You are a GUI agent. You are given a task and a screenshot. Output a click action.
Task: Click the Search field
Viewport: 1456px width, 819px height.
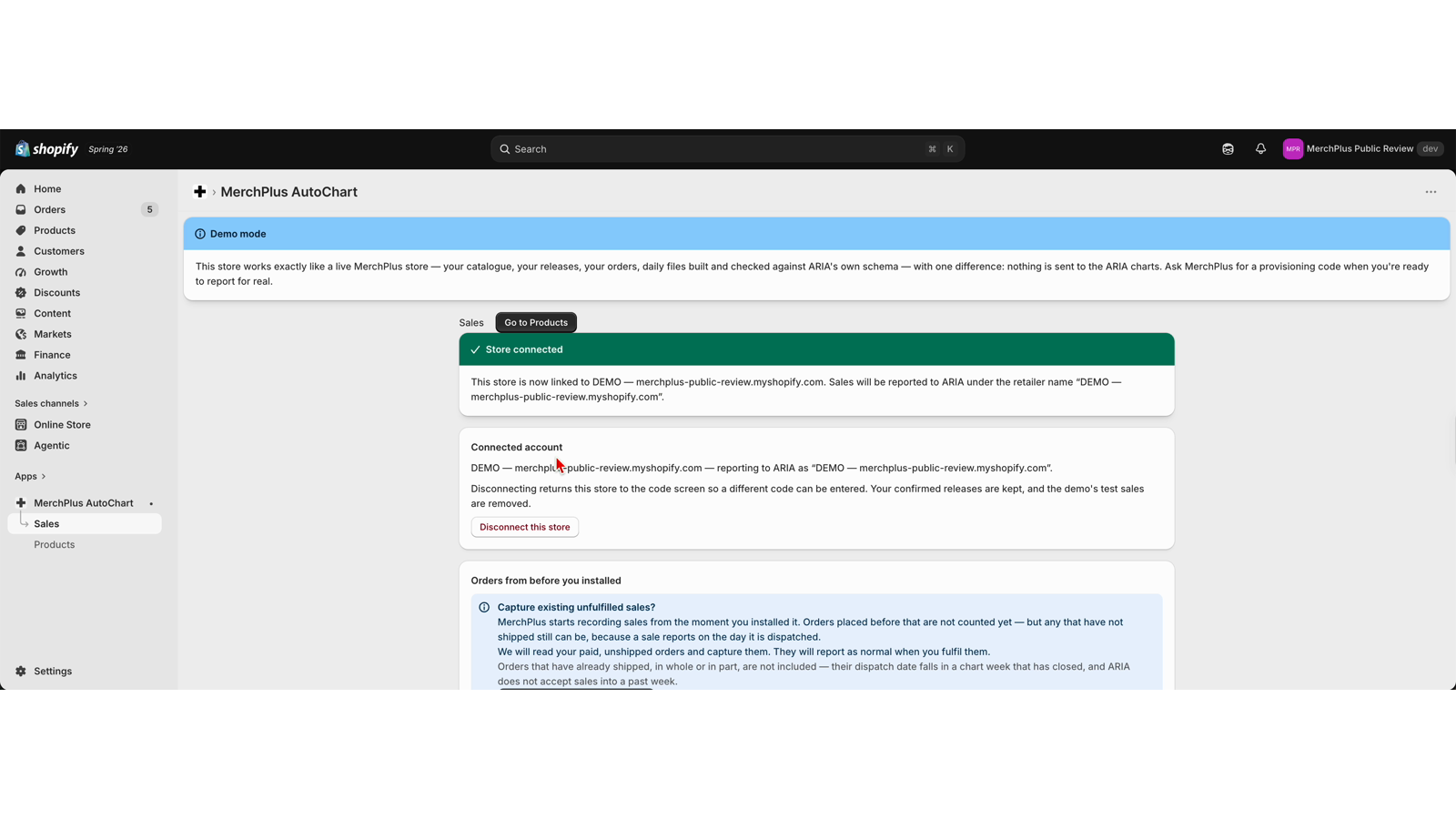point(728,149)
